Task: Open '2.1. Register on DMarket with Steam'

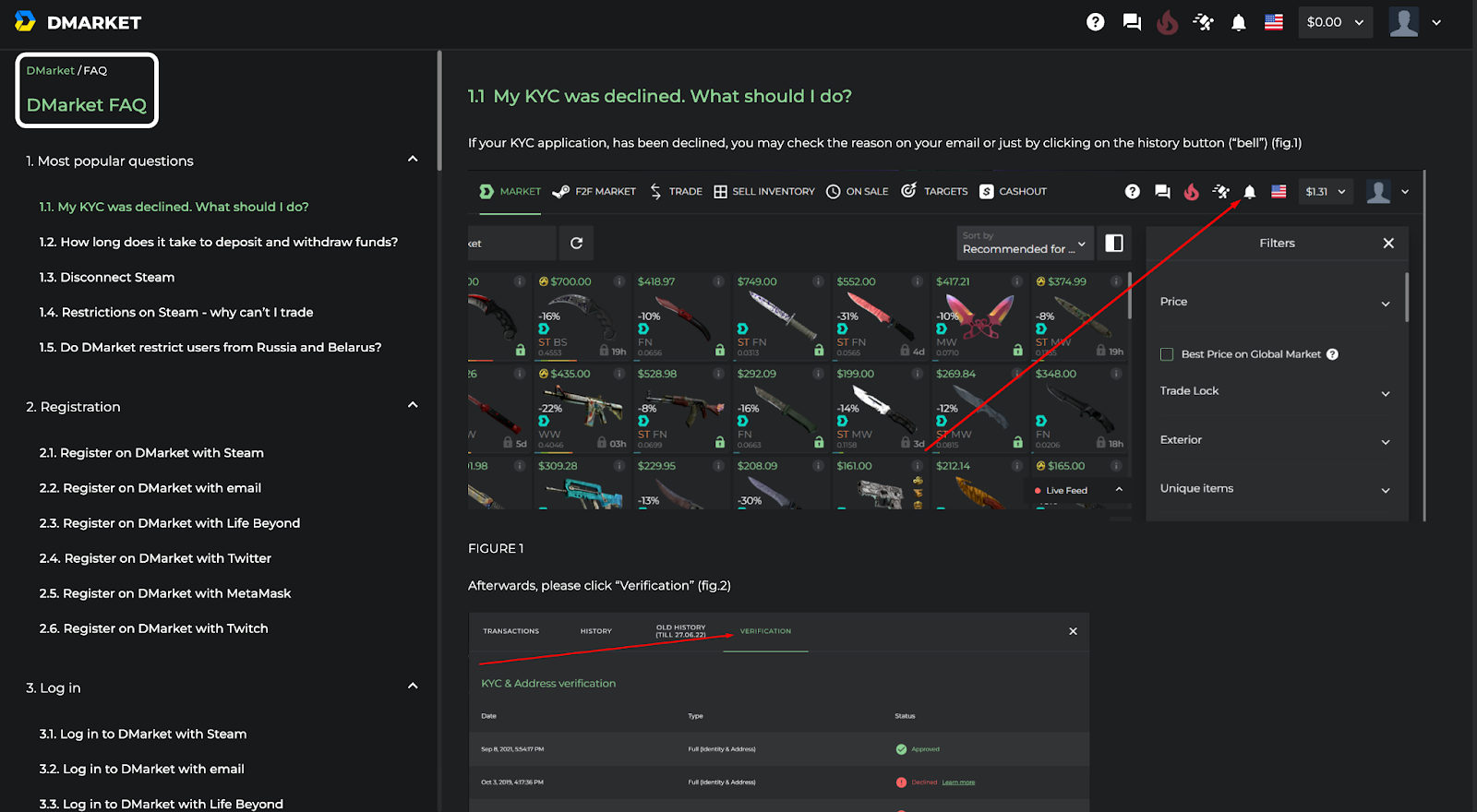Action: [x=151, y=452]
